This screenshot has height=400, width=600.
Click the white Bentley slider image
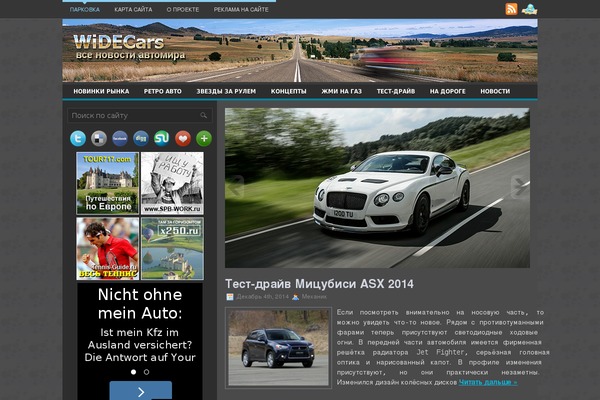tap(377, 188)
